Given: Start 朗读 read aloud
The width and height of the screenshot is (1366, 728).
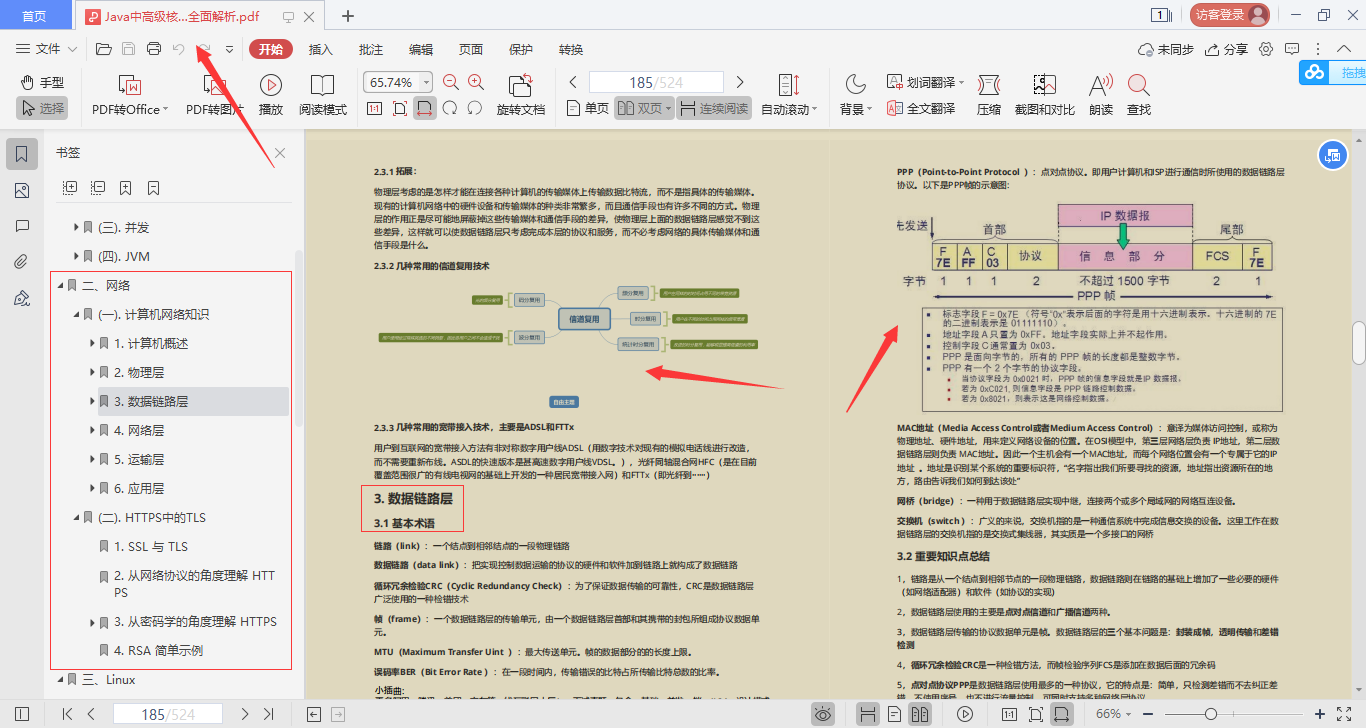Looking at the screenshot, I should [x=1101, y=96].
